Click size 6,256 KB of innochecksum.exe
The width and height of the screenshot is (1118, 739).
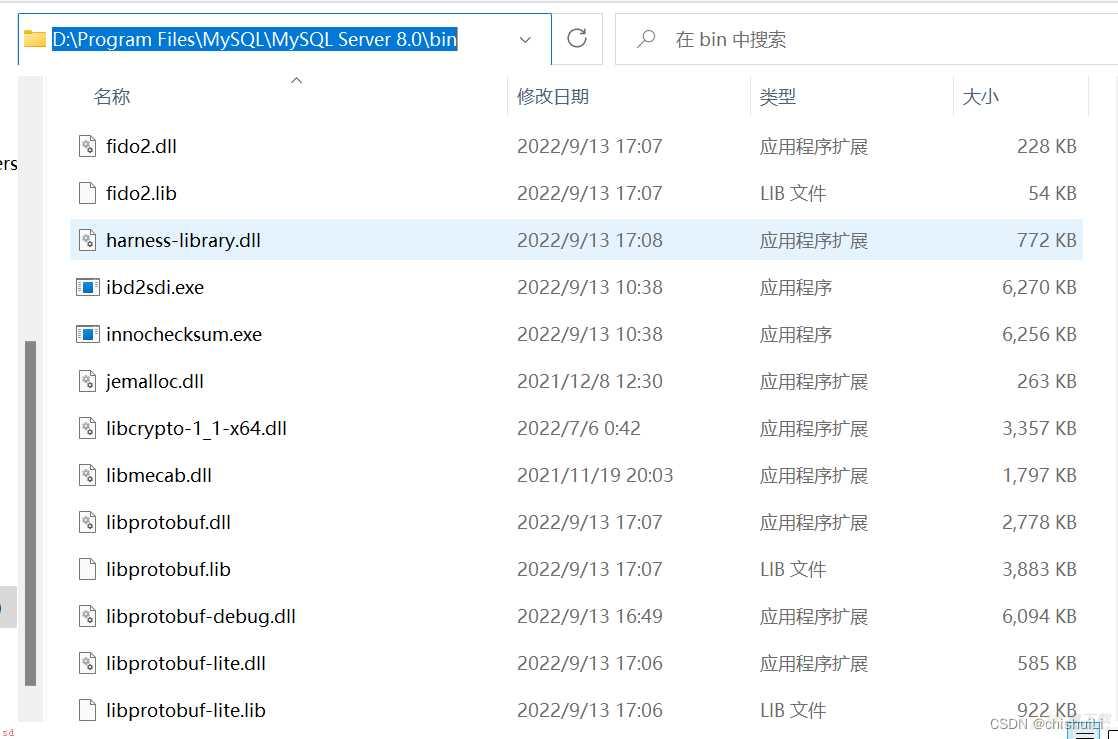pyautogui.click(x=1040, y=335)
